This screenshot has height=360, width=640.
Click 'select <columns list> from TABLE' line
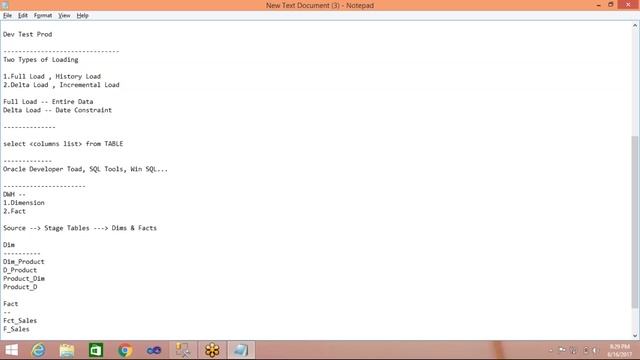coord(63,144)
